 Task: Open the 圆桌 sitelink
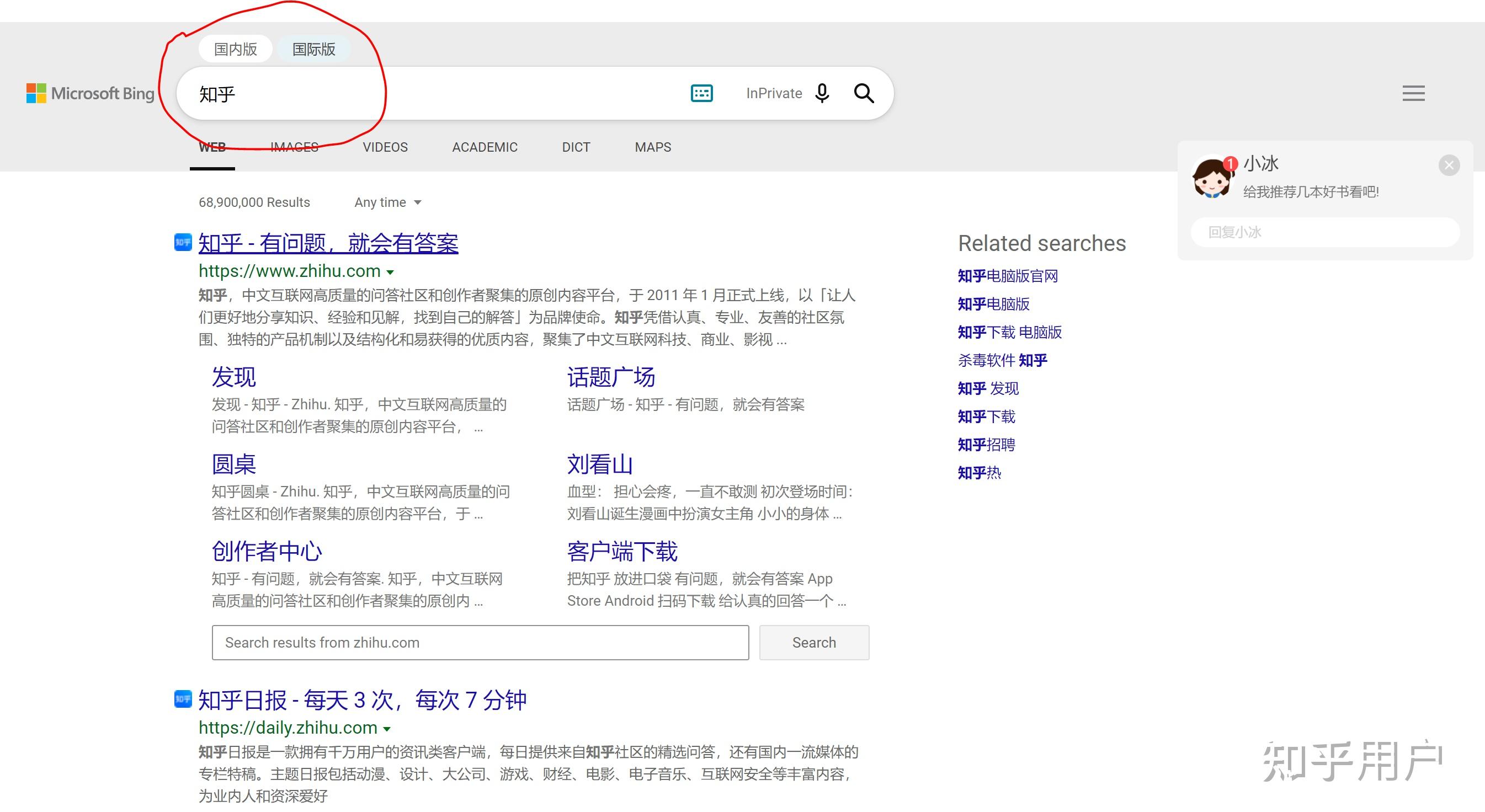(x=233, y=464)
